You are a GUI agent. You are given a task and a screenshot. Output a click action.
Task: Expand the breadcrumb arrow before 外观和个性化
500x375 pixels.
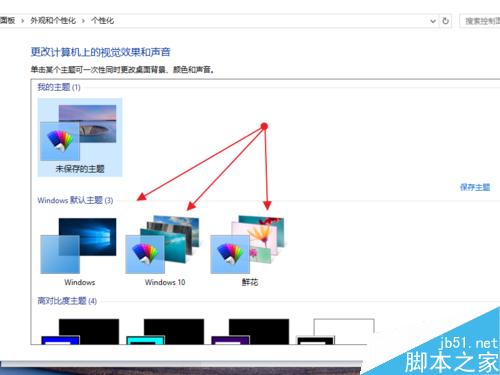coord(23,21)
